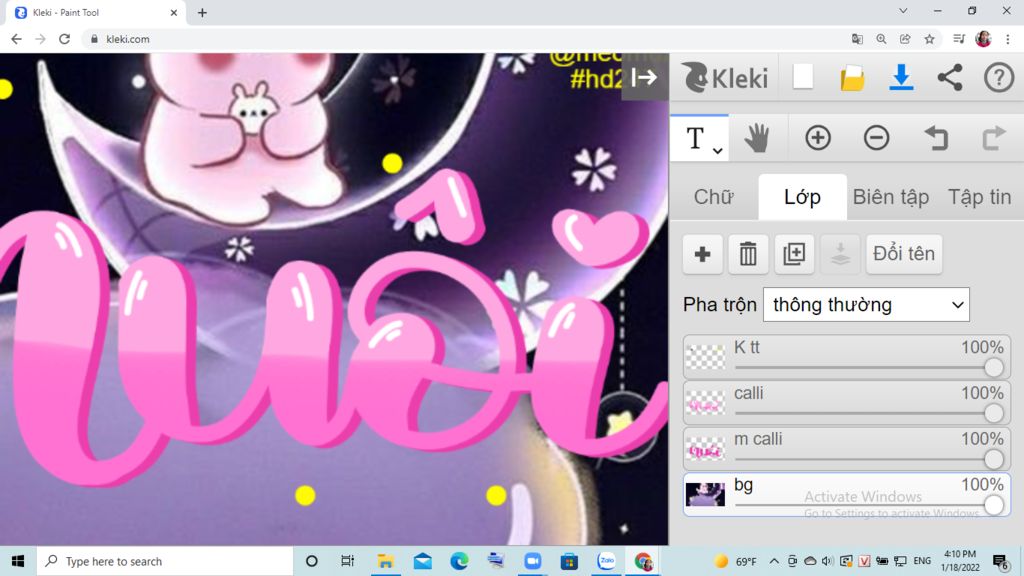Select the Hand pan tool
1024x576 pixels.
[758, 138]
